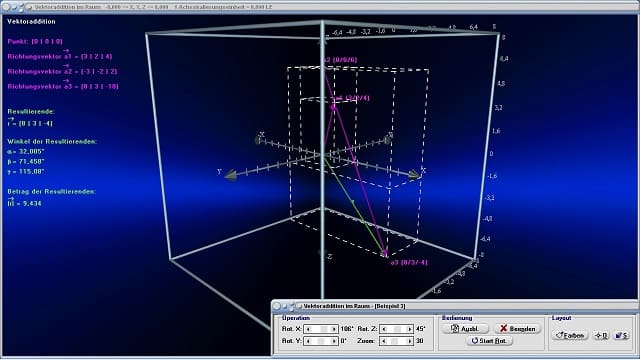Screen dimensions: 640x360
Task: Click the X axis arrowhead on right
Action: coord(415,175)
